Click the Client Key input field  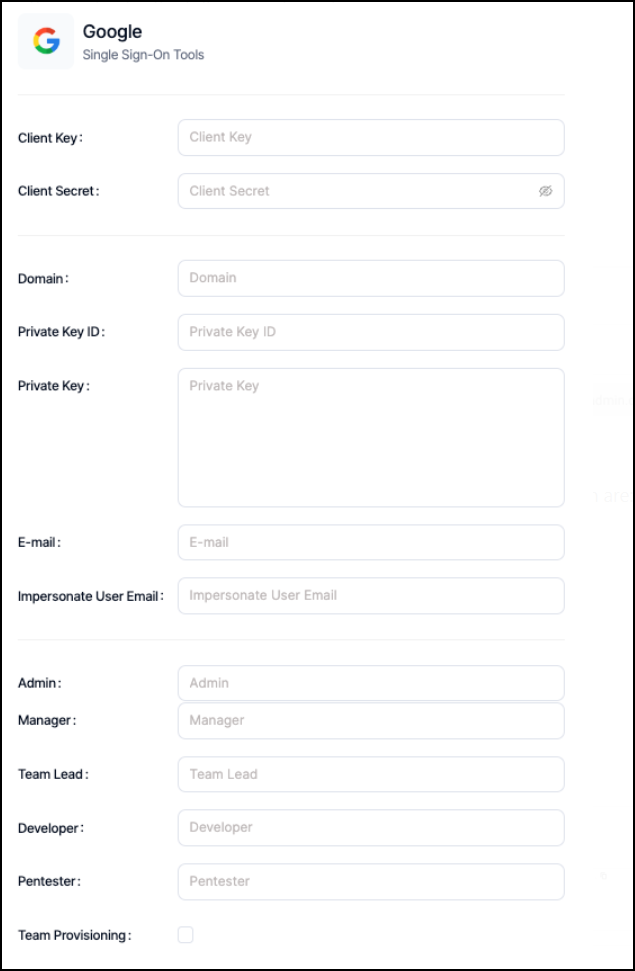pos(370,137)
